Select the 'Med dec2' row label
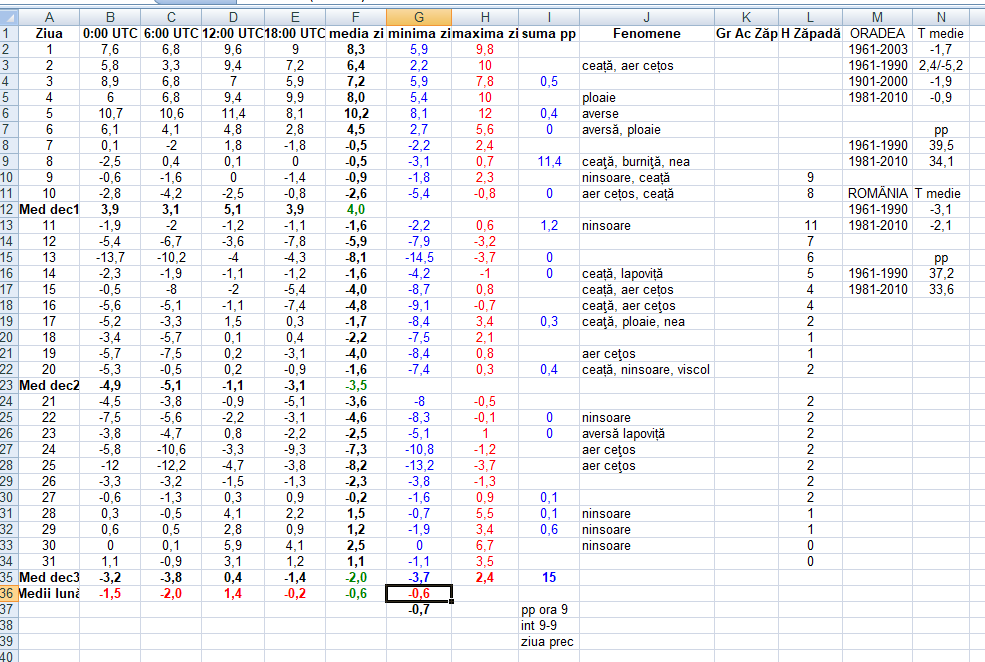Image resolution: width=985 pixels, height=662 pixels. point(49,386)
